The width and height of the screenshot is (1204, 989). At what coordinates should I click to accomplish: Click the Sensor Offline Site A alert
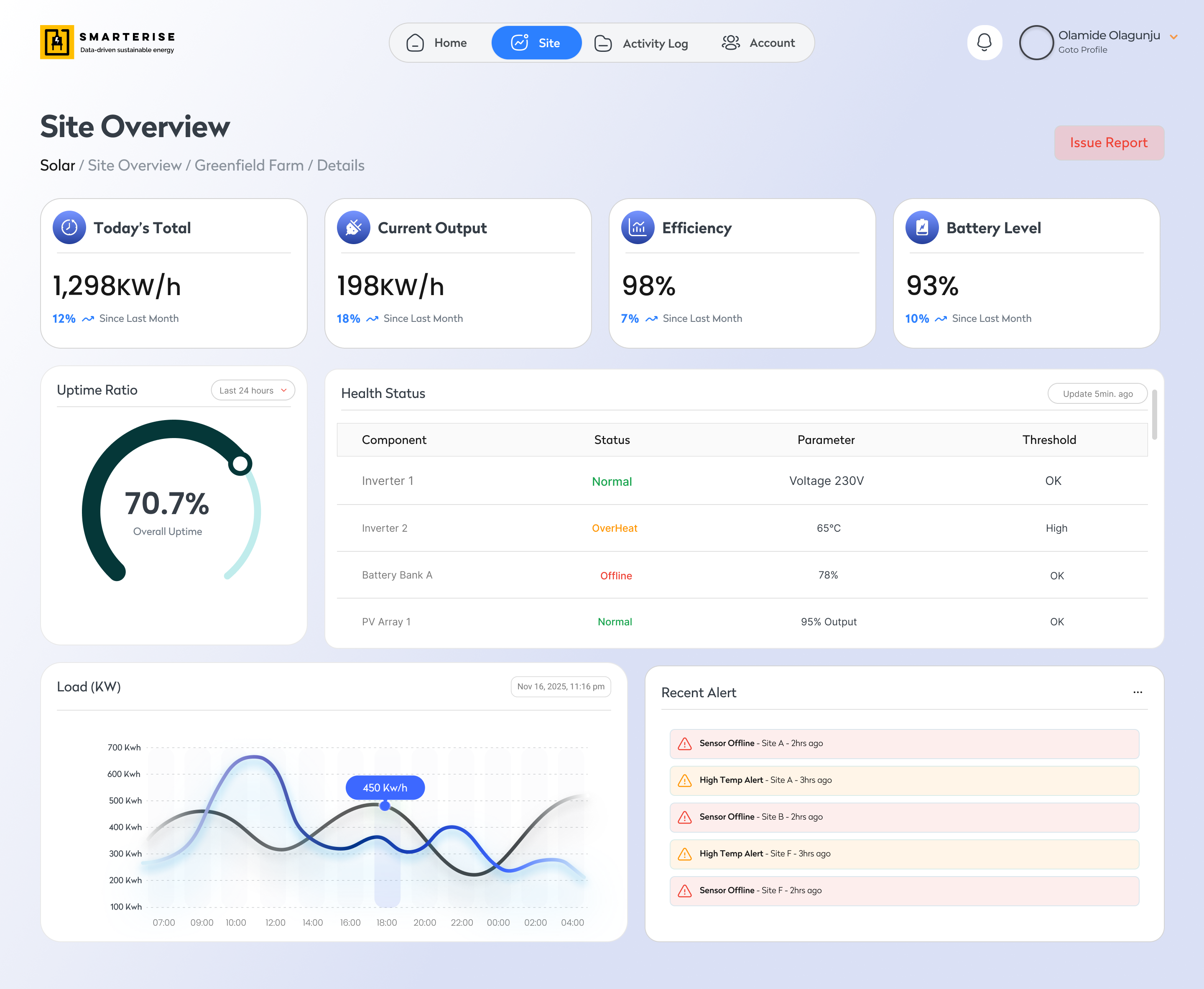click(904, 744)
